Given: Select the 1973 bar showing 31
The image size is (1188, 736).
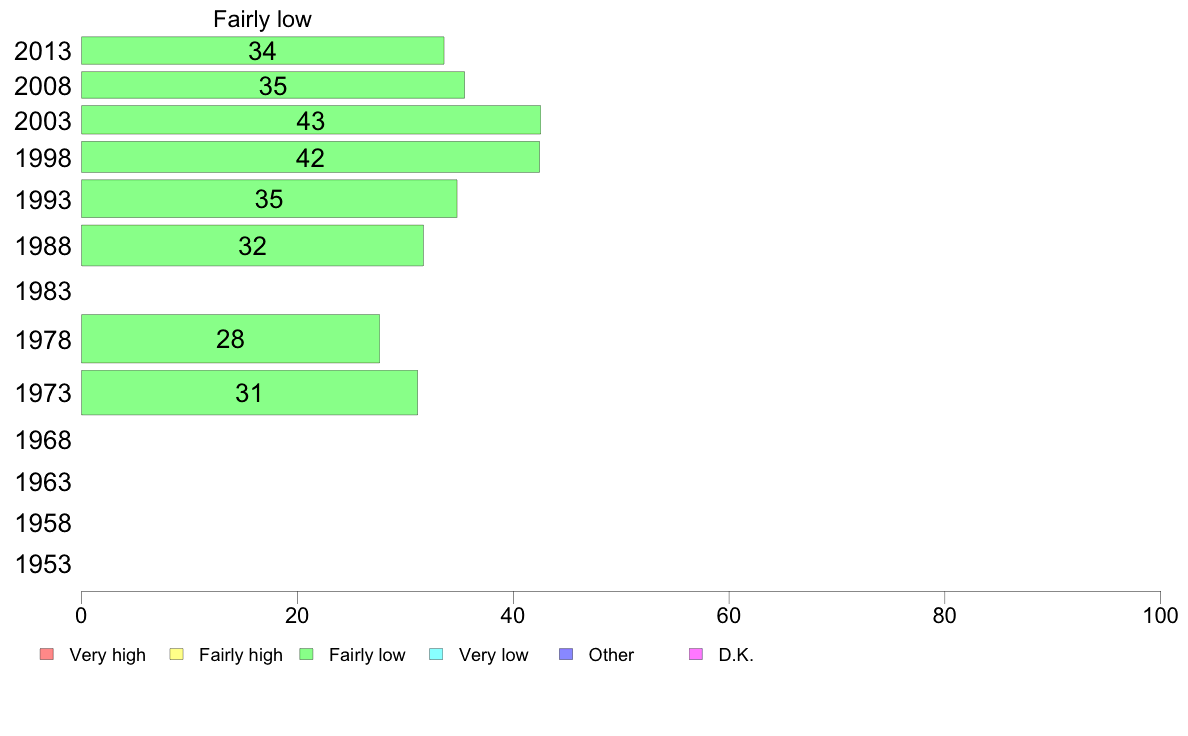Looking at the screenshot, I should click(x=249, y=393).
